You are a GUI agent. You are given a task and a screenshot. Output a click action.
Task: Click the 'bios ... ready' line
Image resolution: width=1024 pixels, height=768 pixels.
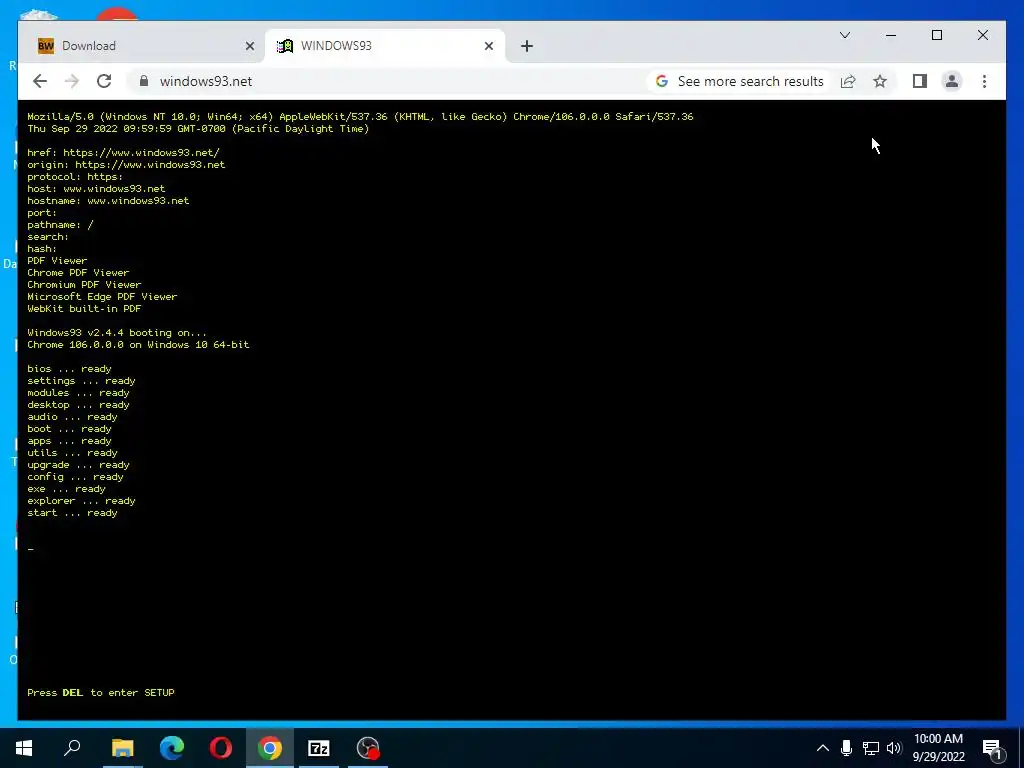[69, 369]
